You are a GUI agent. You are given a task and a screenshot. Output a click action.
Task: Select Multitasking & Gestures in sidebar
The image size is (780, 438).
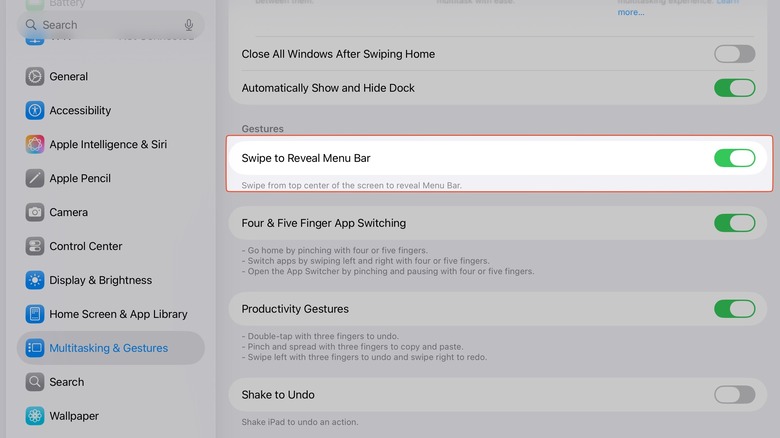(110, 348)
